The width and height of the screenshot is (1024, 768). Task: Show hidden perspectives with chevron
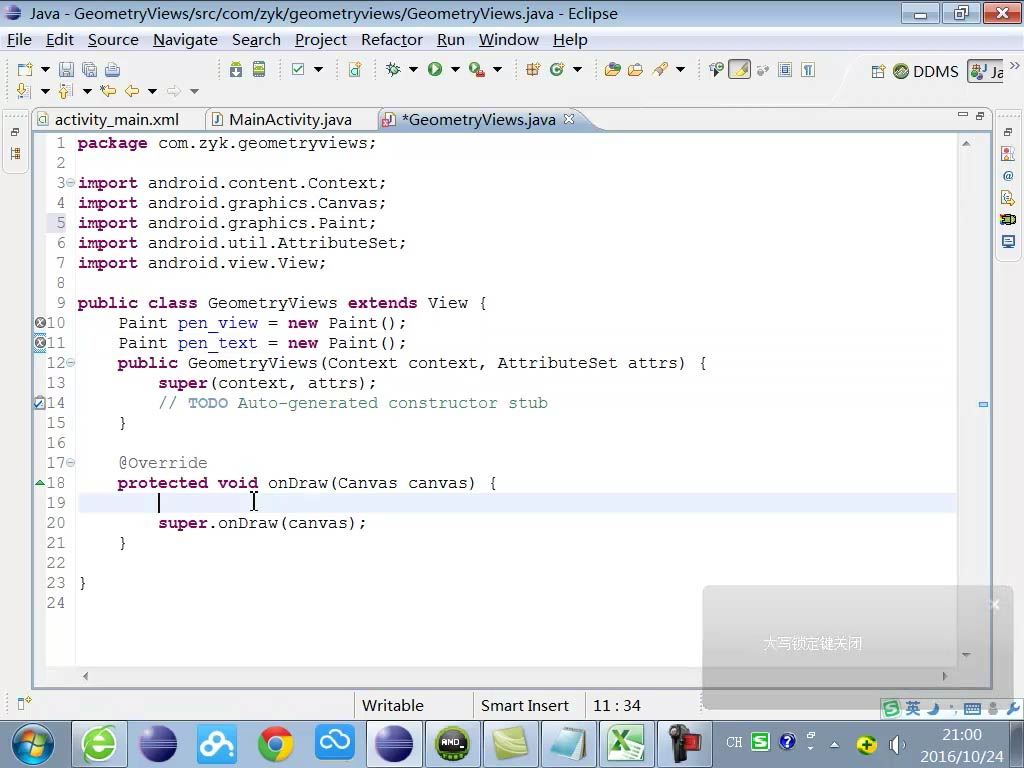(1014, 65)
